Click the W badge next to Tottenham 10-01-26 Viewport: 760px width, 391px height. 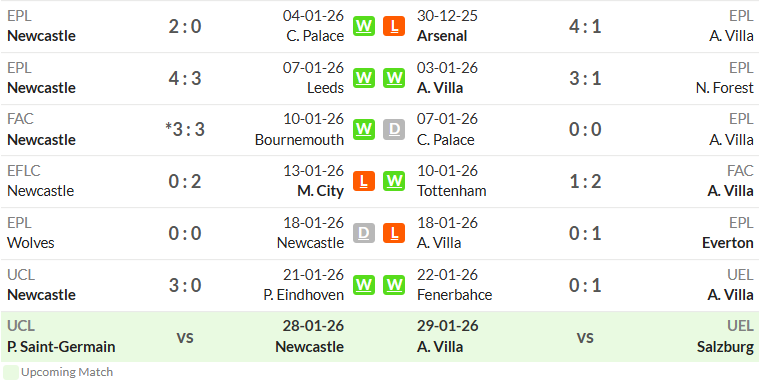pos(394,181)
